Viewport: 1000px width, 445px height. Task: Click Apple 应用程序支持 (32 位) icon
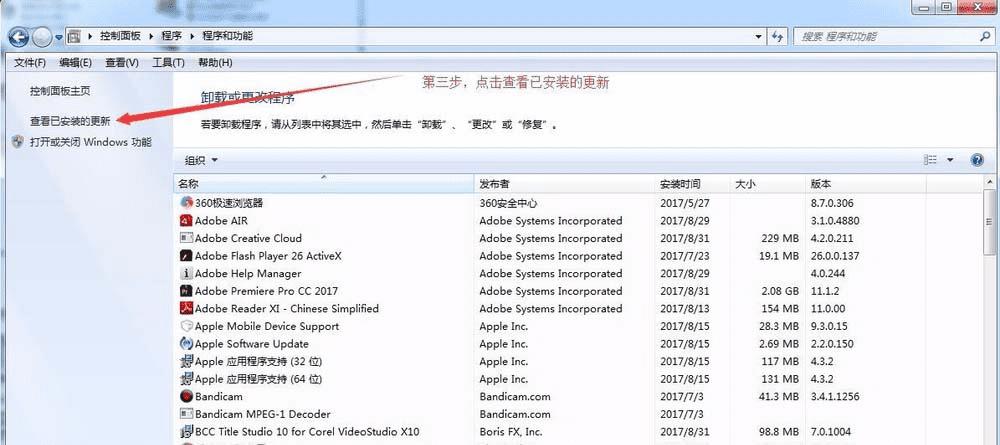coord(186,361)
